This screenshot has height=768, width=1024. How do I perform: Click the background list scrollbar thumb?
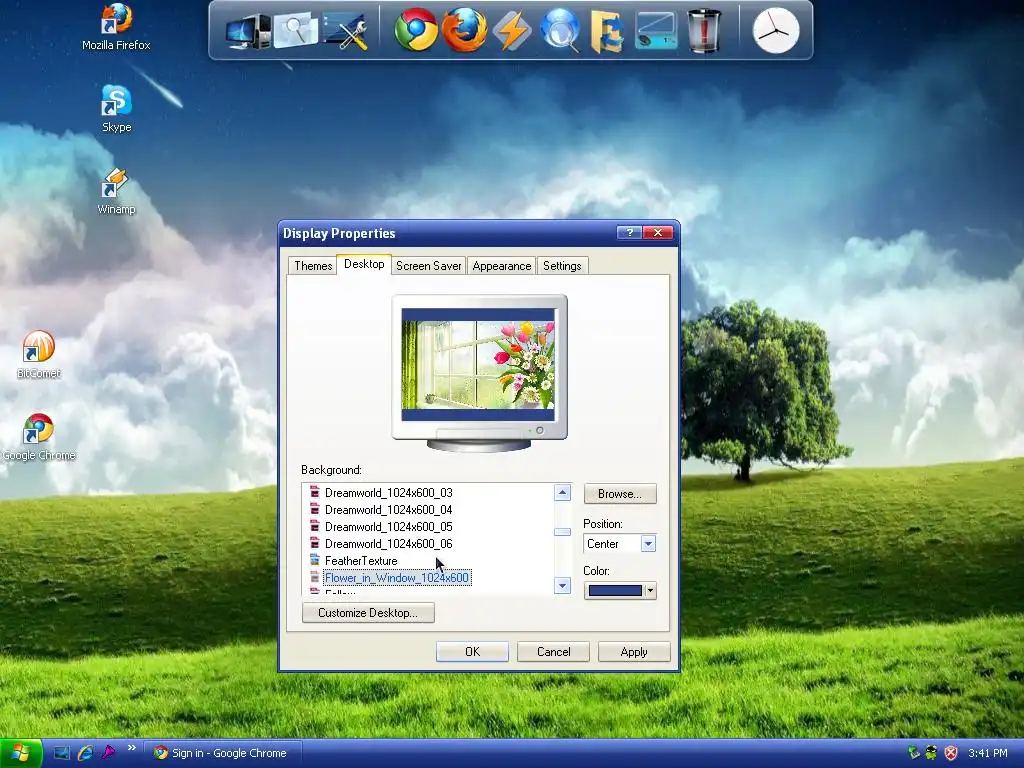click(562, 532)
